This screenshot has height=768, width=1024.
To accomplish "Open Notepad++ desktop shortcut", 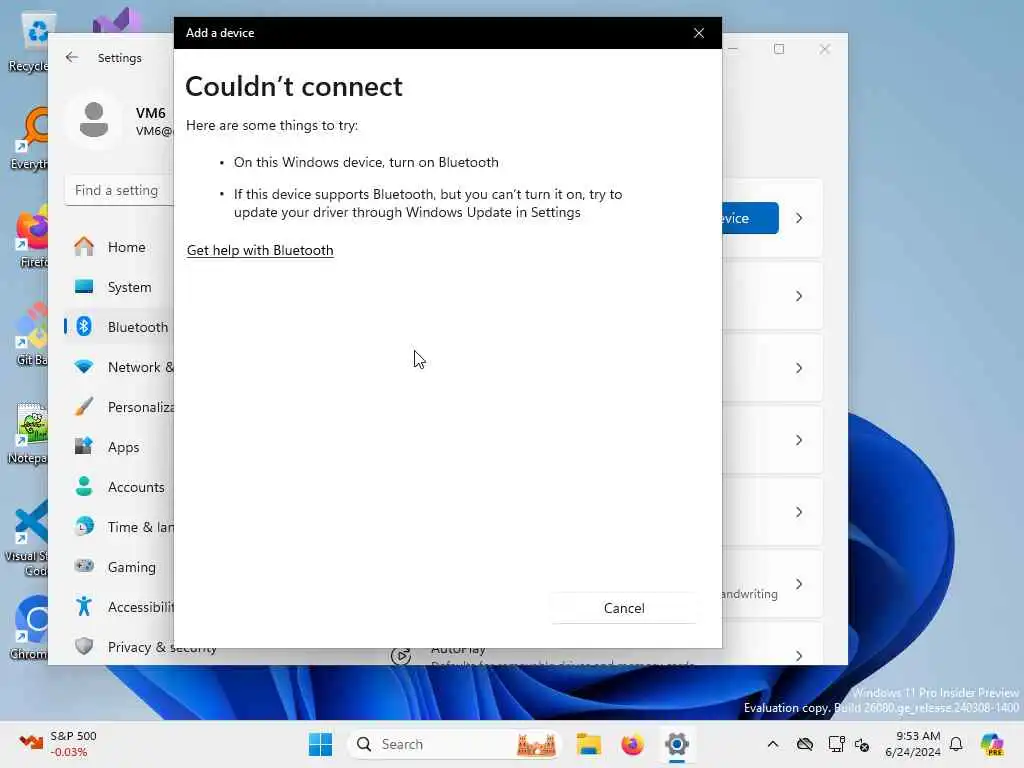I will tap(27, 434).
